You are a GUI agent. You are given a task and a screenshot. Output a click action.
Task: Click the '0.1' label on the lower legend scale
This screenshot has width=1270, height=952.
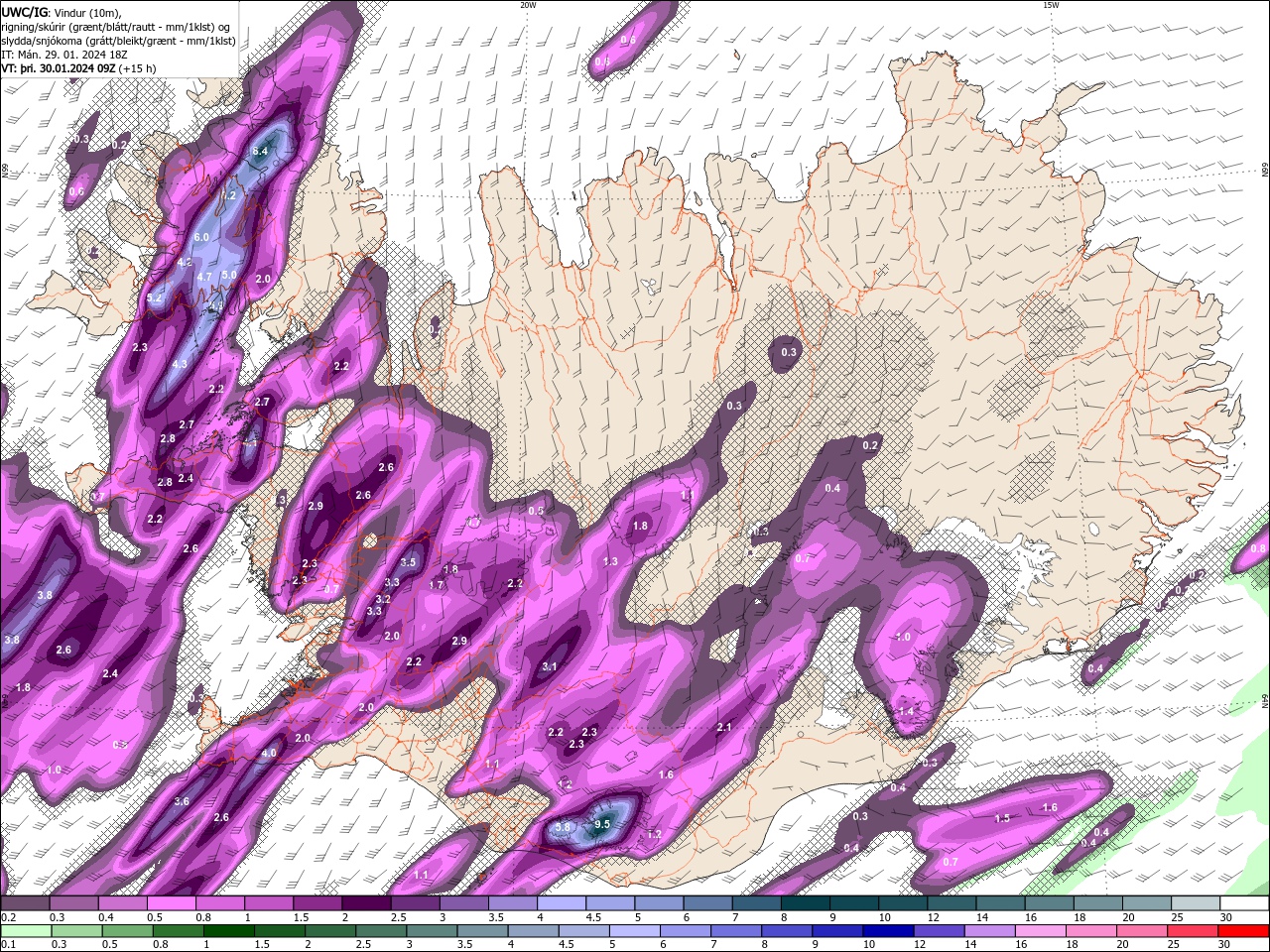(x=8, y=944)
